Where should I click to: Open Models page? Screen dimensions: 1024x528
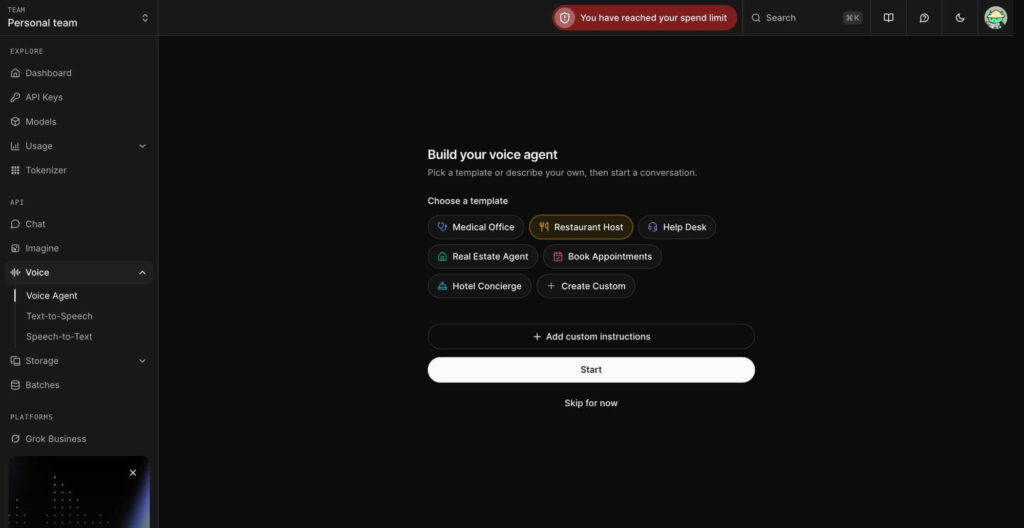(x=78, y=122)
